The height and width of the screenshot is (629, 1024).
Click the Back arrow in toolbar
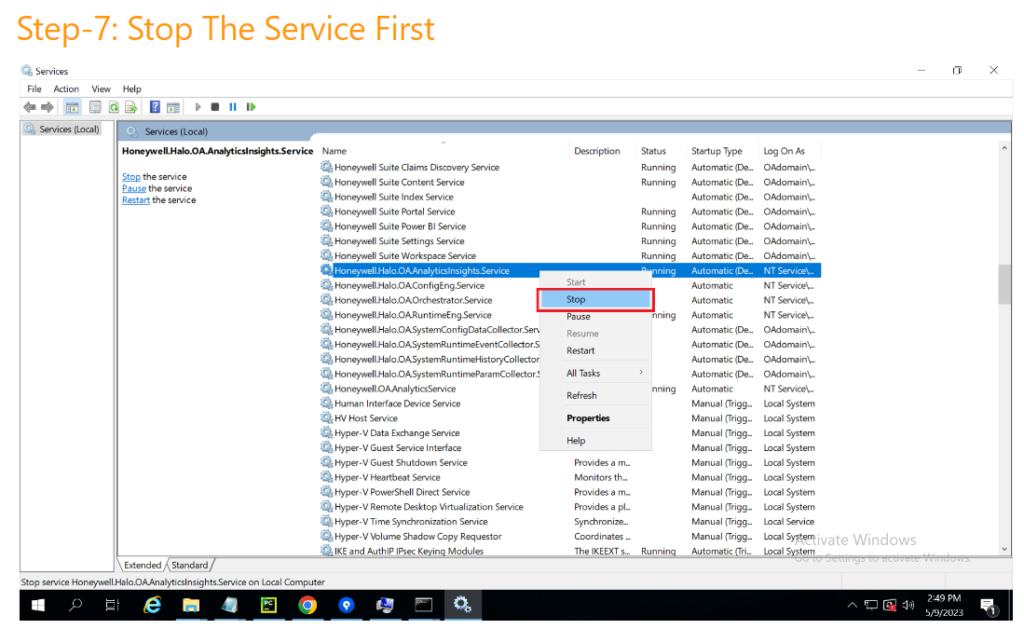coord(30,107)
